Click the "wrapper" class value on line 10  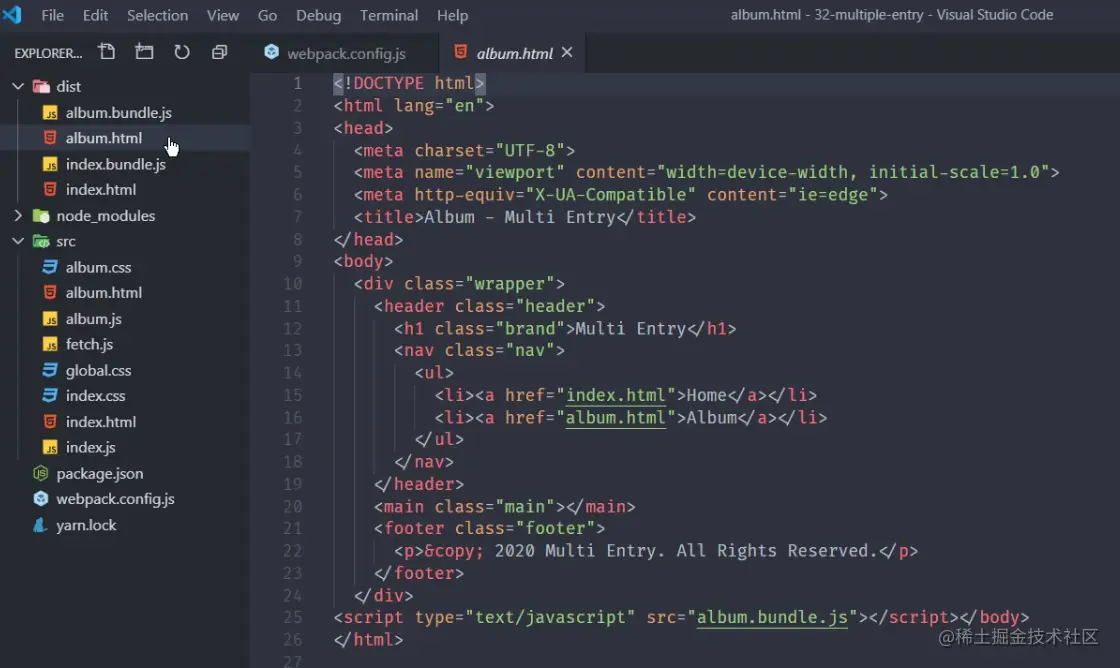[510, 284]
